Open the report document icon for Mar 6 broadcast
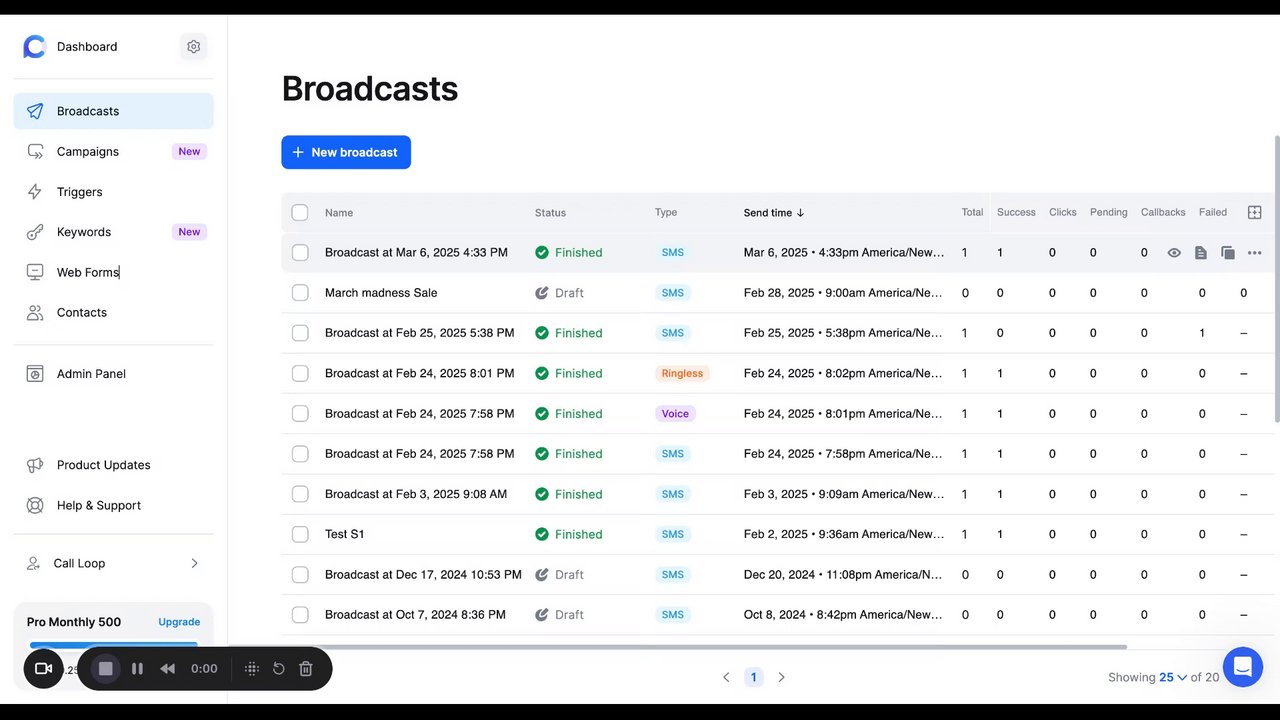The height and width of the screenshot is (720, 1280). coord(1201,253)
